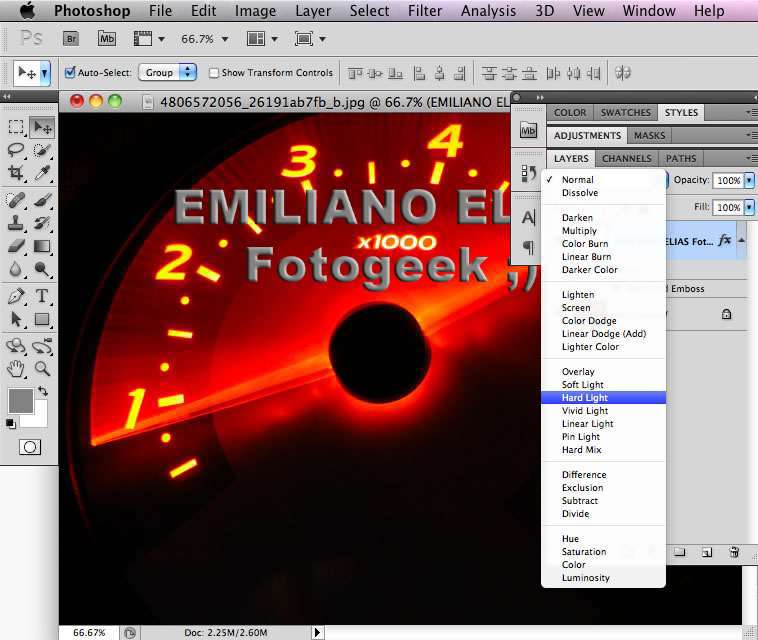The height and width of the screenshot is (640, 758).
Task: Open the Analysis menu
Action: (488, 11)
